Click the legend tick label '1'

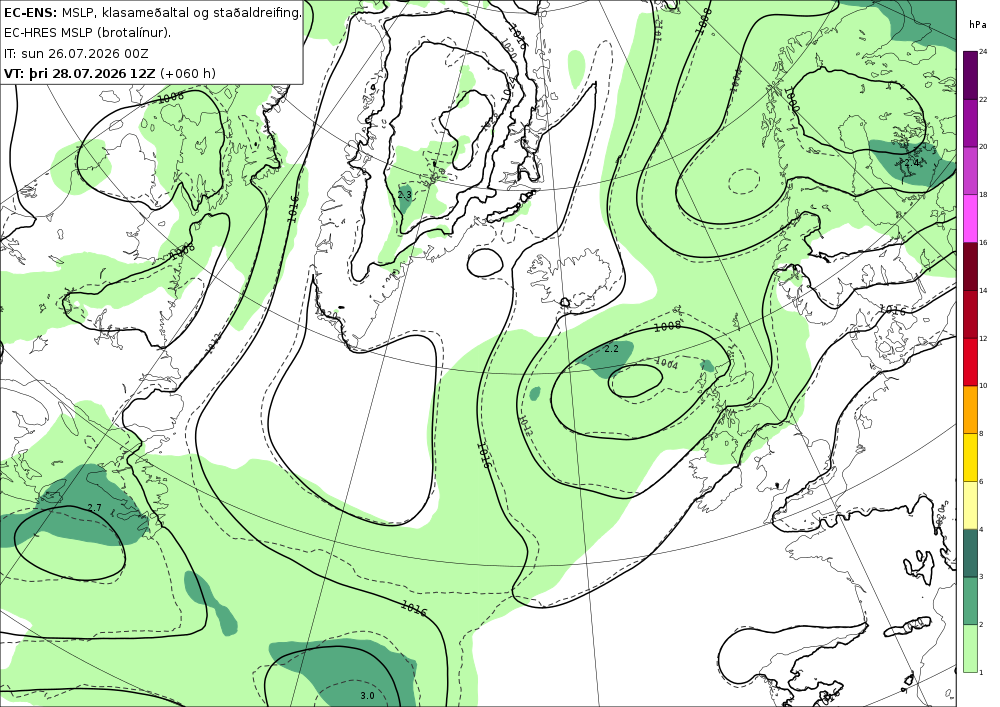[981, 673]
